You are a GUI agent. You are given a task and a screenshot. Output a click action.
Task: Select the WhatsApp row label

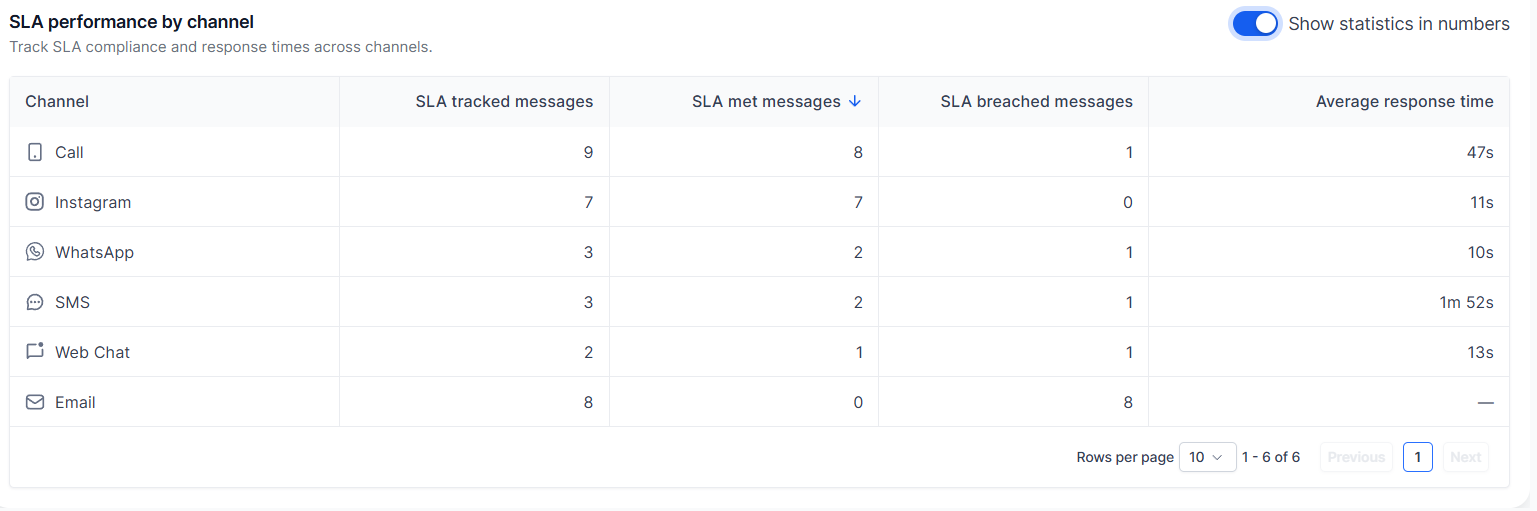pyautogui.click(x=94, y=252)
